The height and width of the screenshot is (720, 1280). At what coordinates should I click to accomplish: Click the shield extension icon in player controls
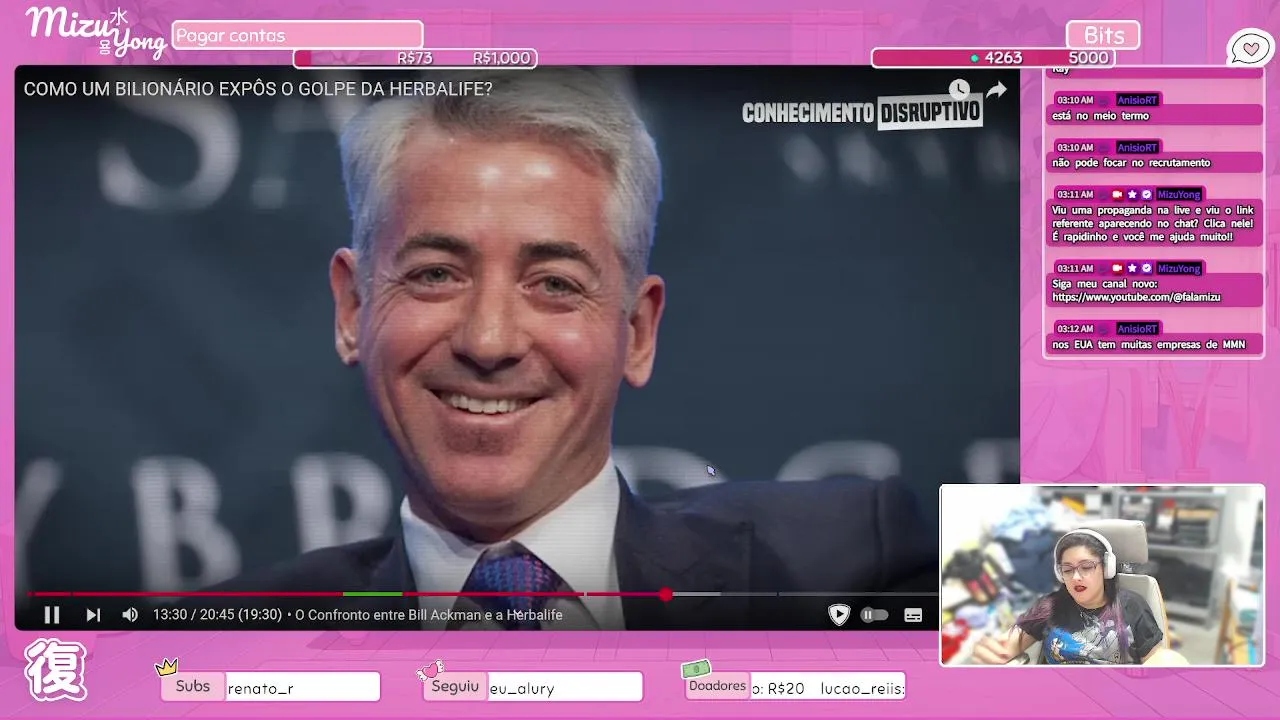[839, 615]
